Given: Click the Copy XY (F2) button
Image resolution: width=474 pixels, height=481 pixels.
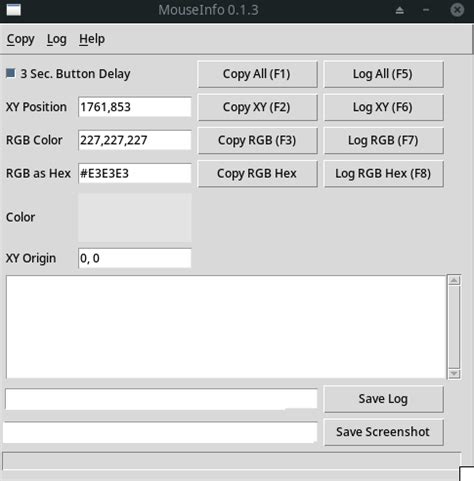Looking at the screenshot, I should (x=257, y=107).
